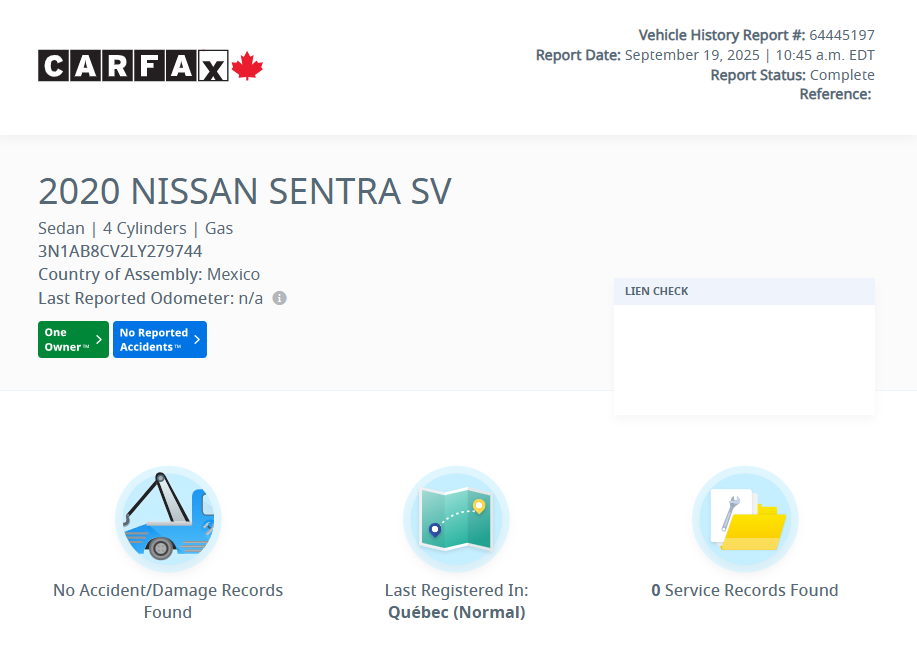The height and width of the screenshot is (652, 917).
Task: Click the Report Date line
Action: (705, 55)
